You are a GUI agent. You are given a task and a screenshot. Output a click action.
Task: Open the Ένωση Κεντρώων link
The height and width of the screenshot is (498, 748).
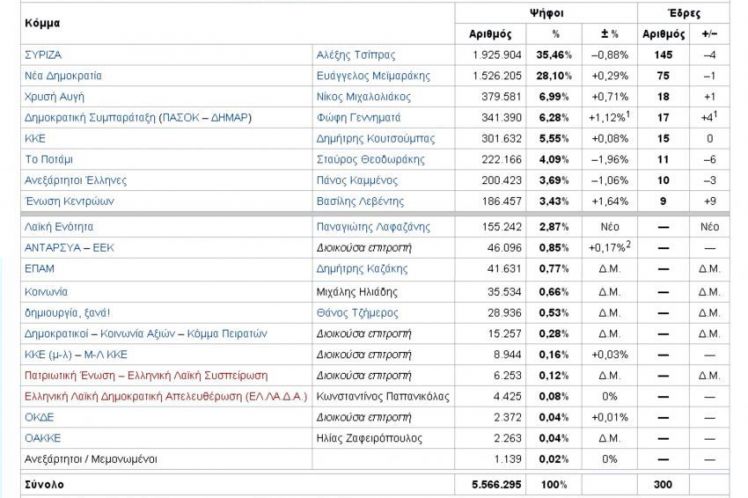[63, 201]
